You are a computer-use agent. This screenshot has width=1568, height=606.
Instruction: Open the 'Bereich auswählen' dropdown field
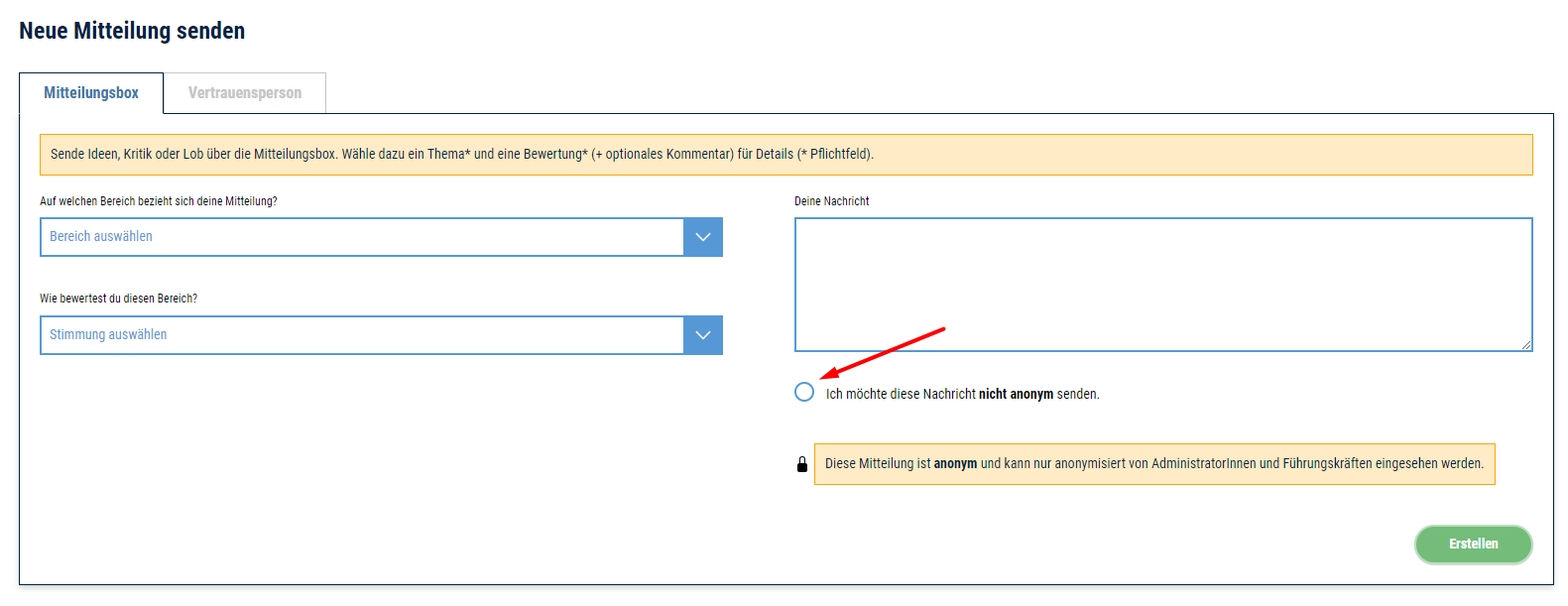381,237
